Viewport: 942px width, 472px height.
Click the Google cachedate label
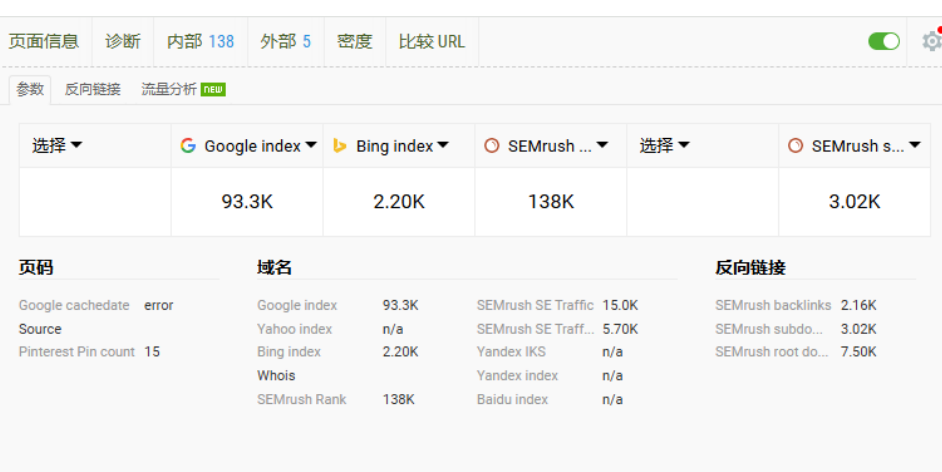(x=74, y=305)
